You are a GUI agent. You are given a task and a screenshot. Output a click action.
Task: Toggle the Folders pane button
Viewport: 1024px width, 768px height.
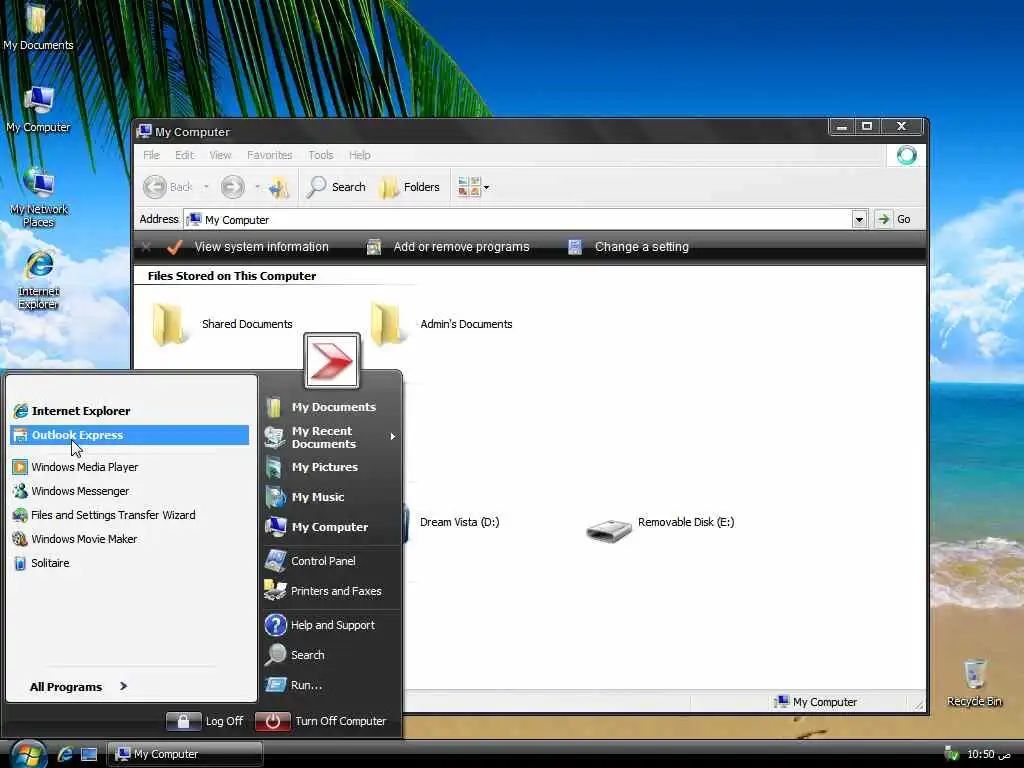click(410, 187)
